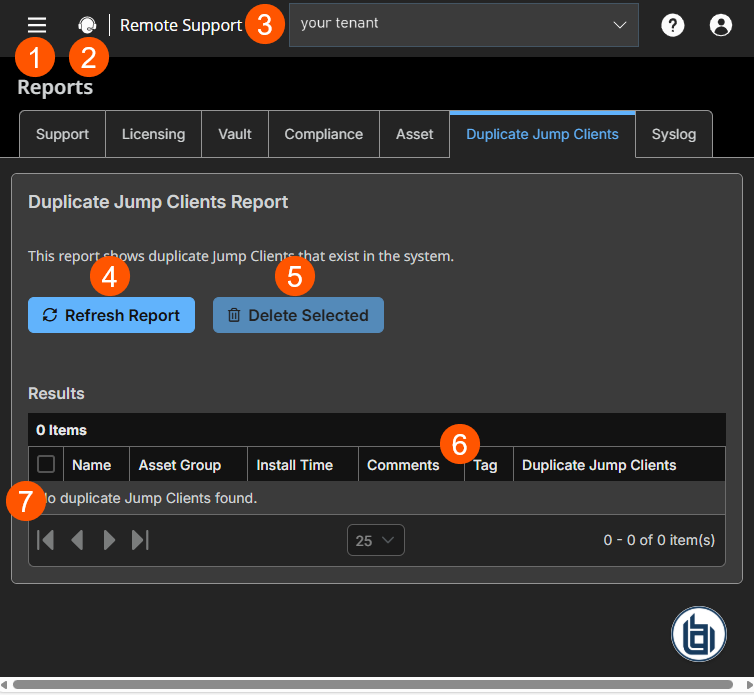Switch to the Asset tab
The height and width of the screenshot is (695, 754).
pos(415,134)
